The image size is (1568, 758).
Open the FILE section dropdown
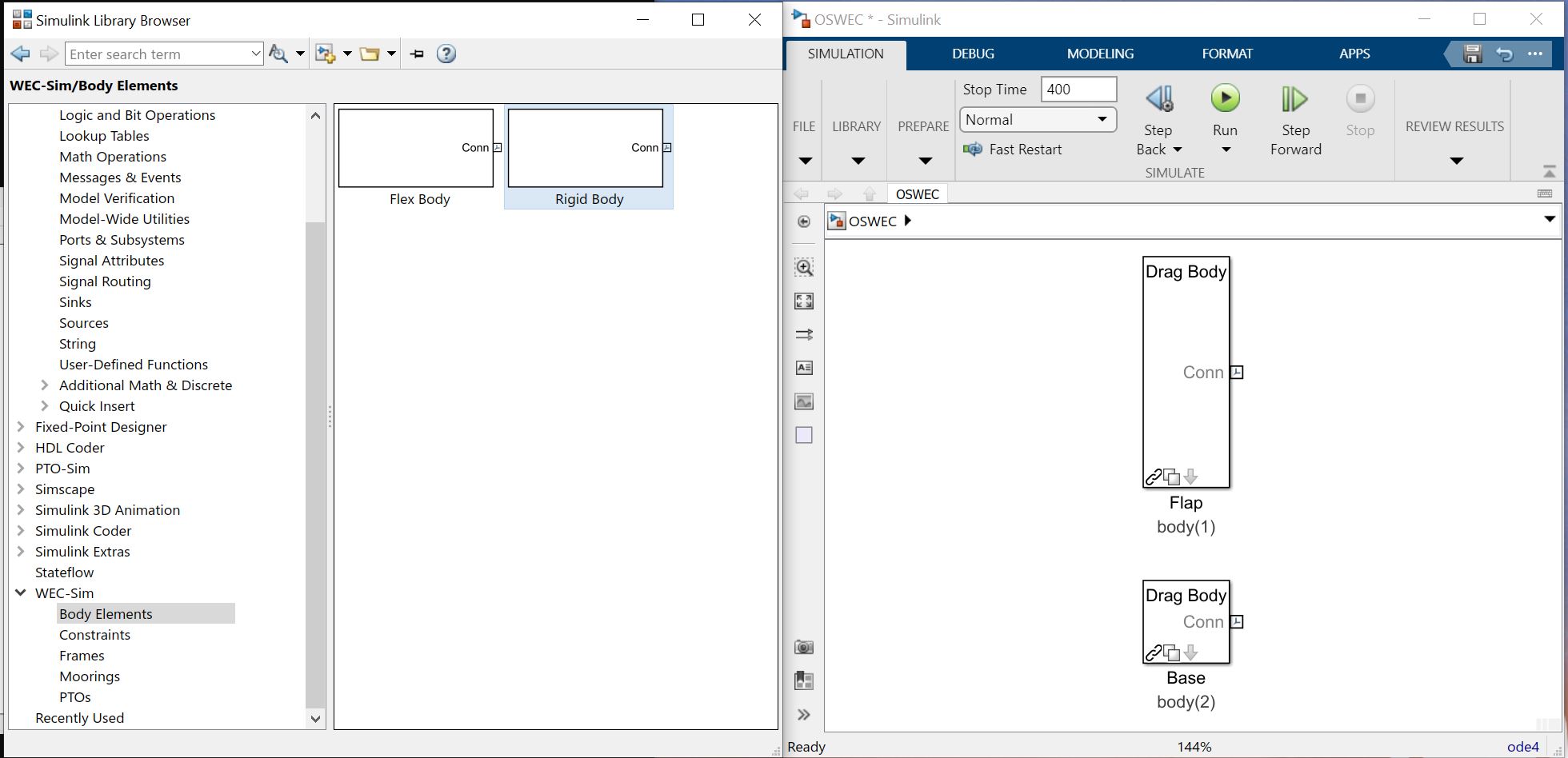click(x=805, y=161)
